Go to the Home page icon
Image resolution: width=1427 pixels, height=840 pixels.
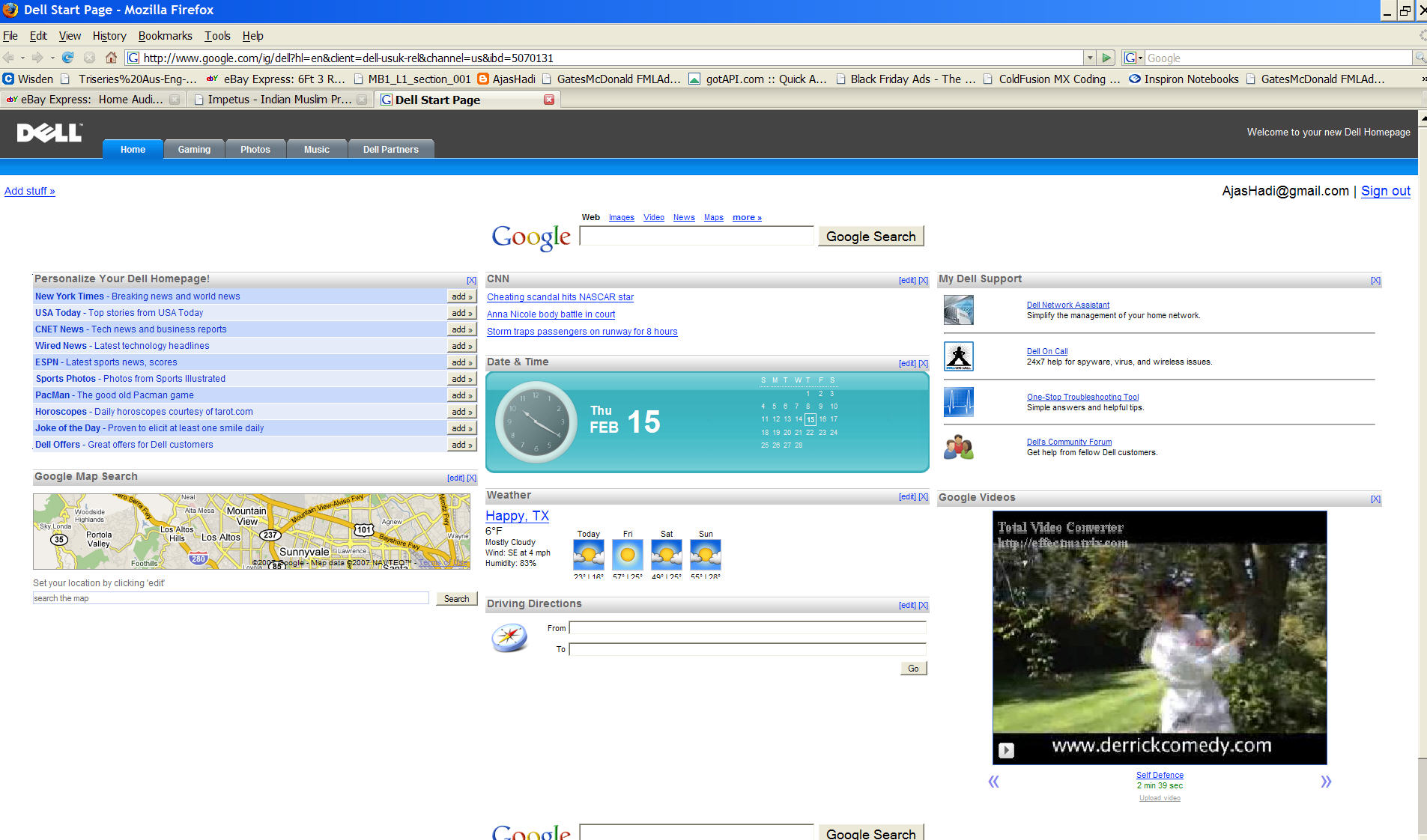pyautogui.click(x=111, y=58)
